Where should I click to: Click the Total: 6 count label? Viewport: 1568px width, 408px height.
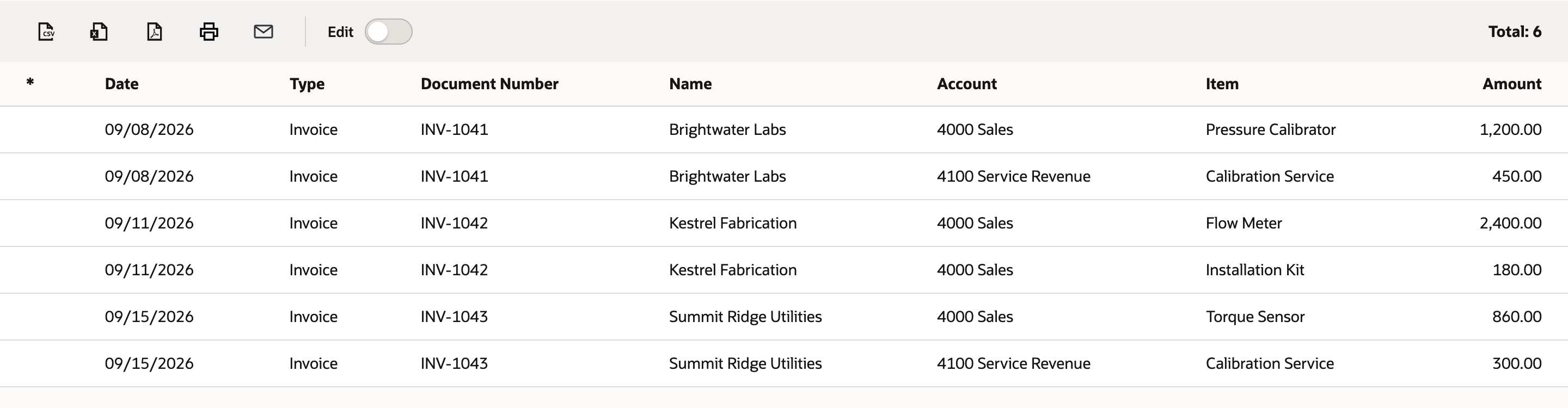click(1515, 32)
